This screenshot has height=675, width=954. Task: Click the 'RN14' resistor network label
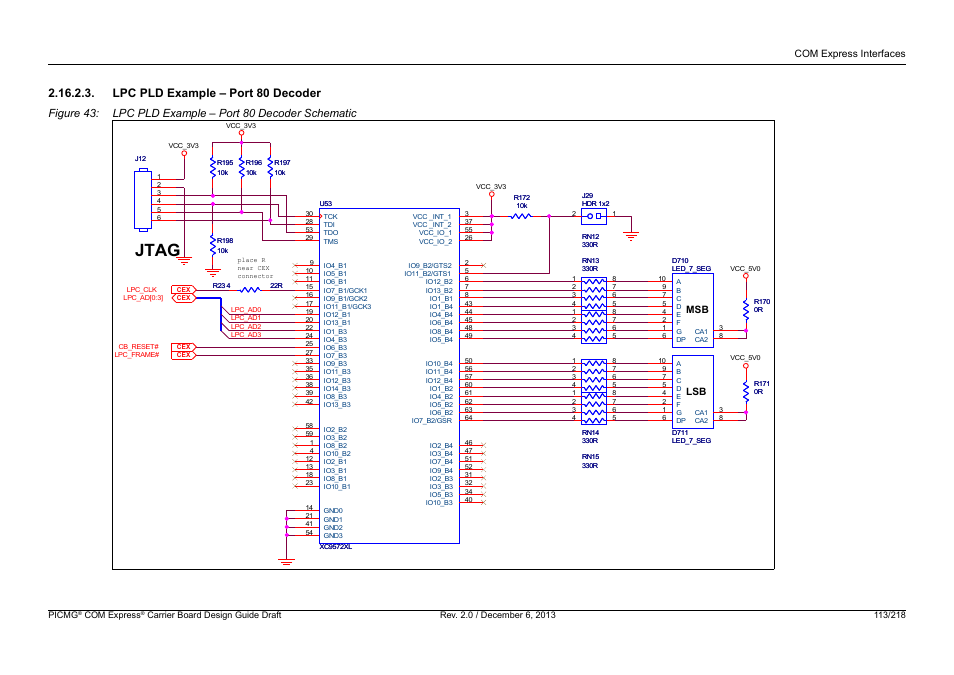click(590, 433)
